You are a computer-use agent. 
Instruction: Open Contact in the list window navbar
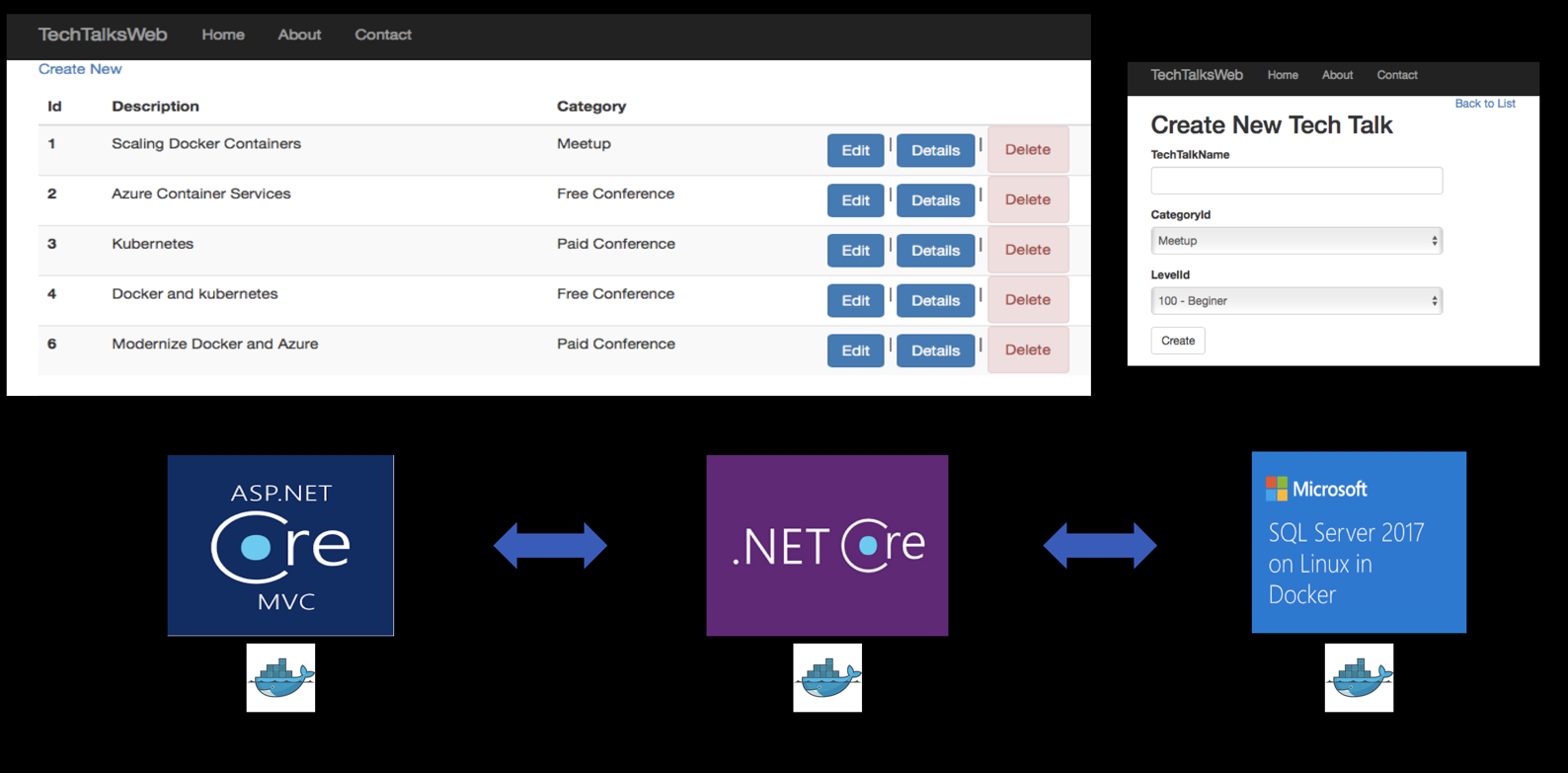coord(383,35)
